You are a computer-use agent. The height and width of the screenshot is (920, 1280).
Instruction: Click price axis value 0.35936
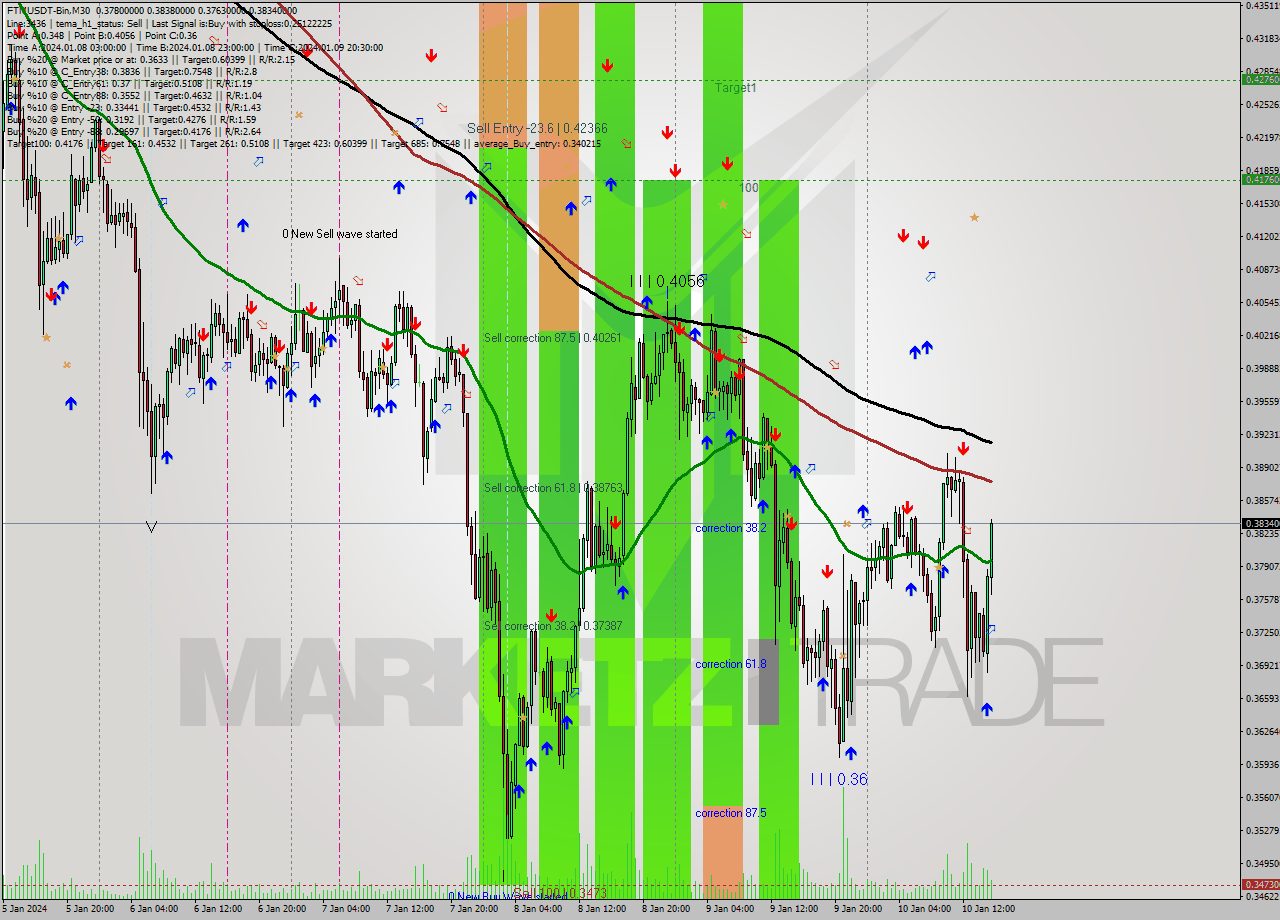(1262, 765)
